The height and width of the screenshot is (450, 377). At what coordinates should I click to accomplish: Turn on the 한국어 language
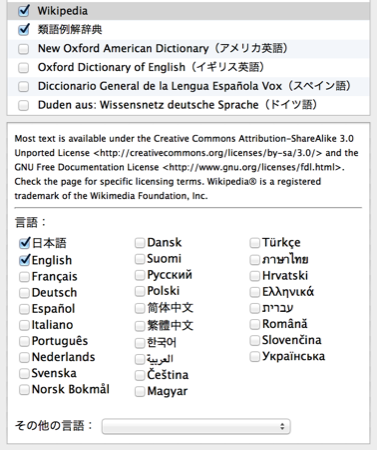[x=140, y=343]
